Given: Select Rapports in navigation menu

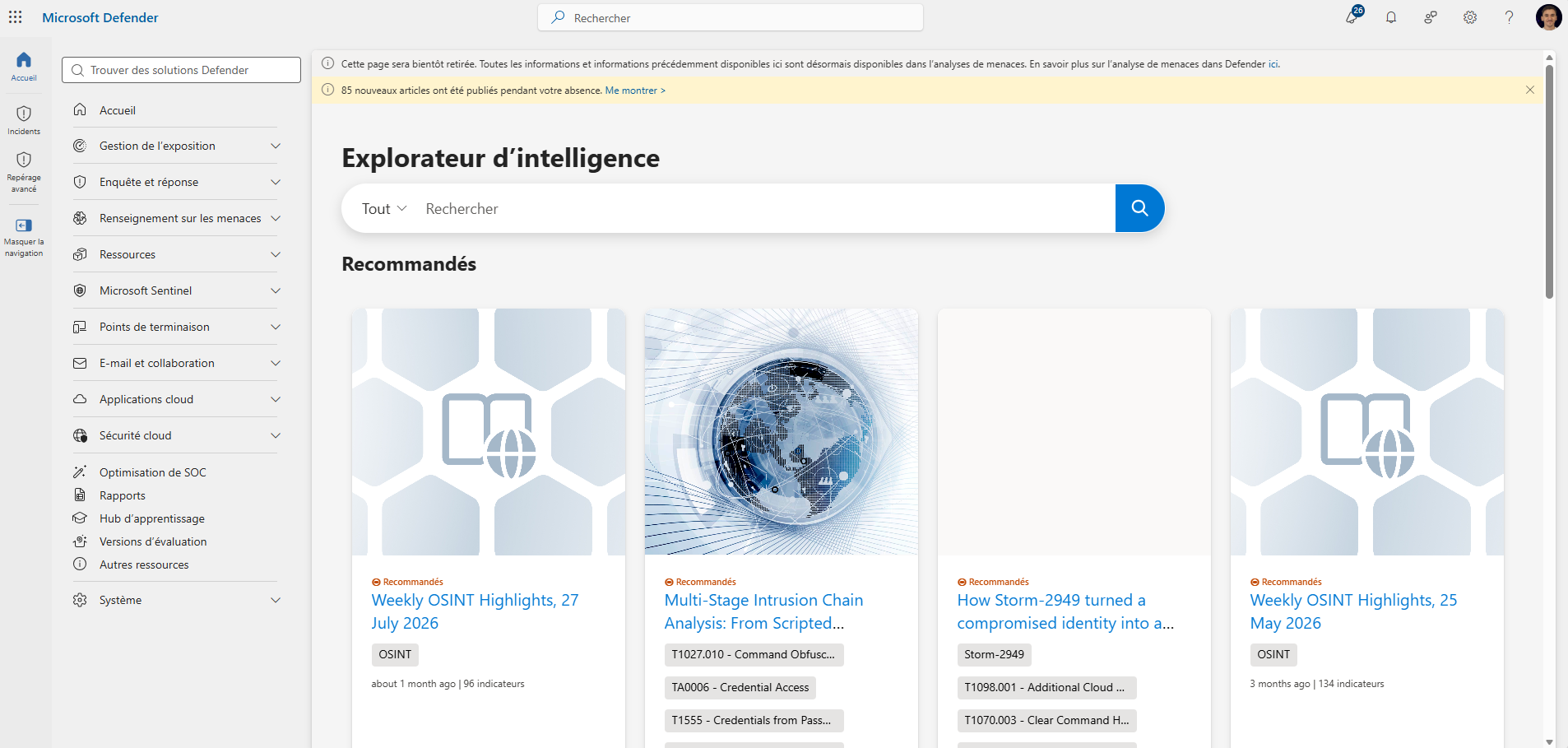Looking at the screenshot, I should pyautogui.click(x=123, y=495).
